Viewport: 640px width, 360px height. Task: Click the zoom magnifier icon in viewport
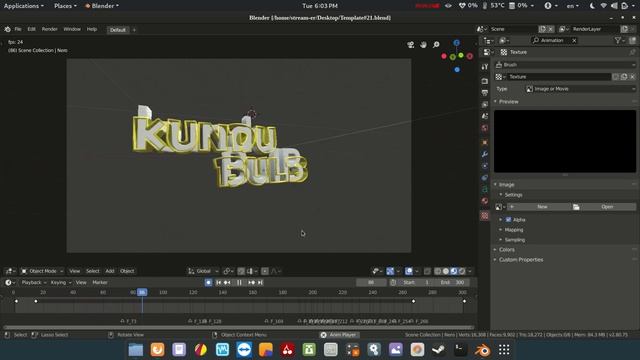pyautogui.click(x=436, y=44)
